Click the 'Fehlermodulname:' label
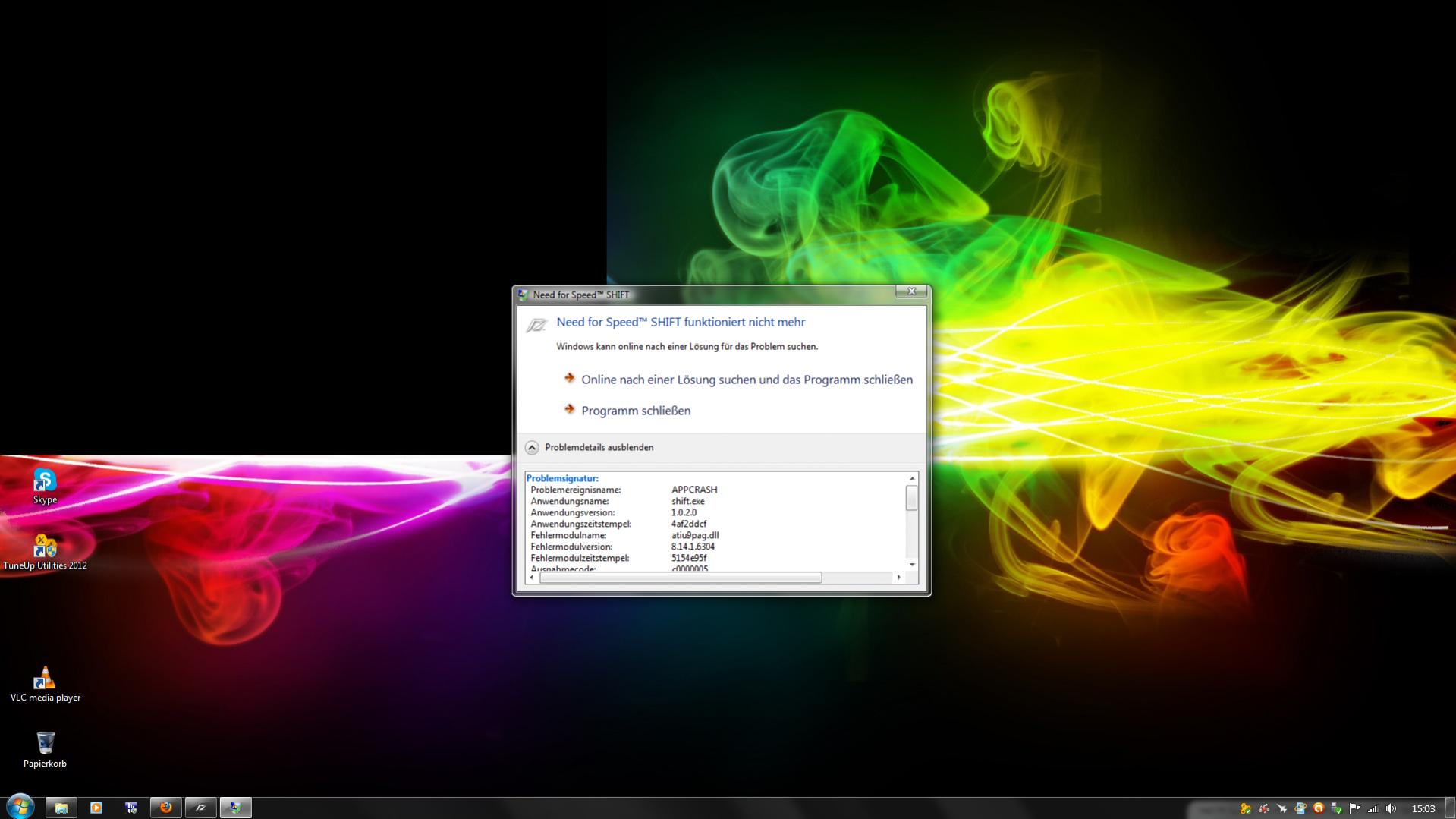 coord(568,535)
